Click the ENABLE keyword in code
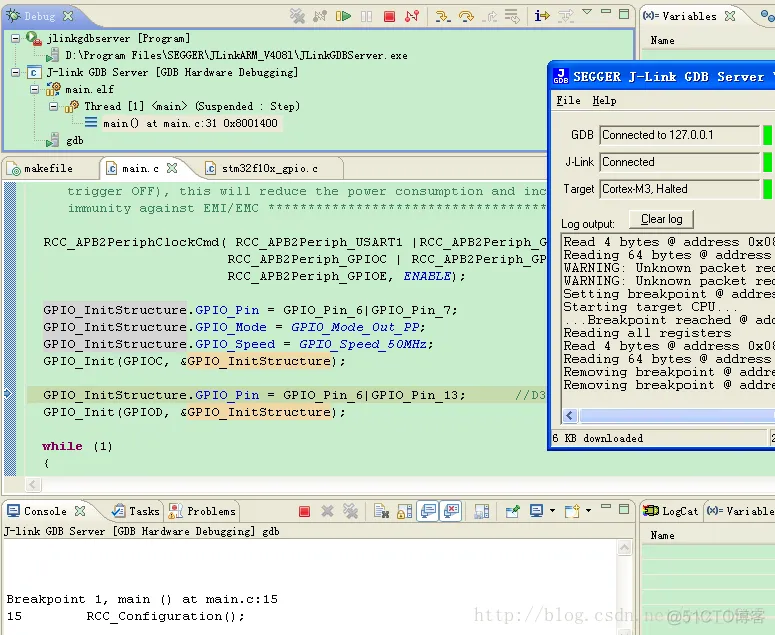 [427, 276]
